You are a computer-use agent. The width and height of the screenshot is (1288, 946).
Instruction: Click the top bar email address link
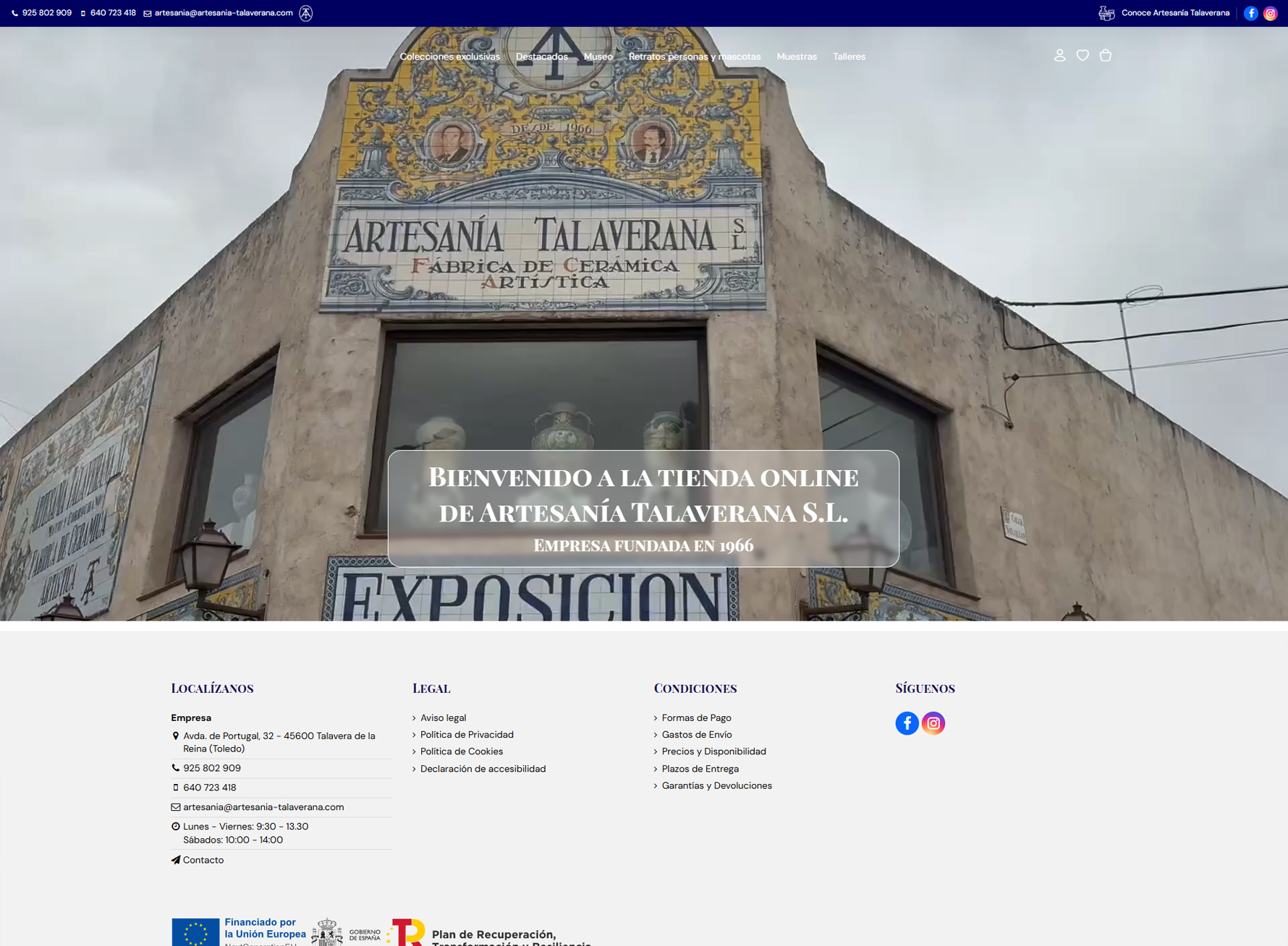click(x=224, y=13)
